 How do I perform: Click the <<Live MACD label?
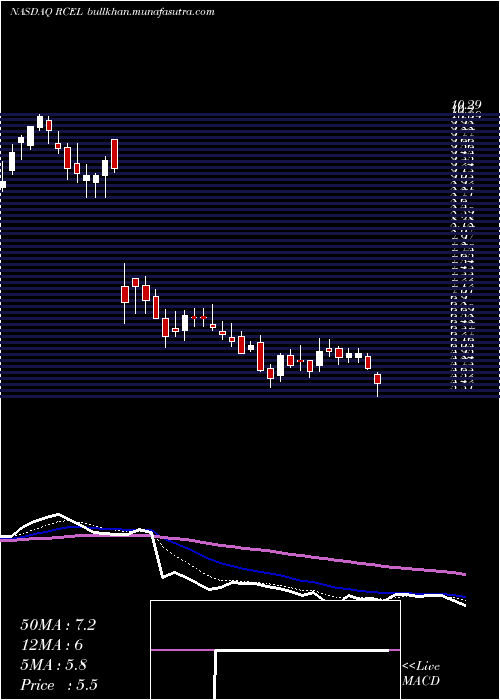[x=421, y=674]
